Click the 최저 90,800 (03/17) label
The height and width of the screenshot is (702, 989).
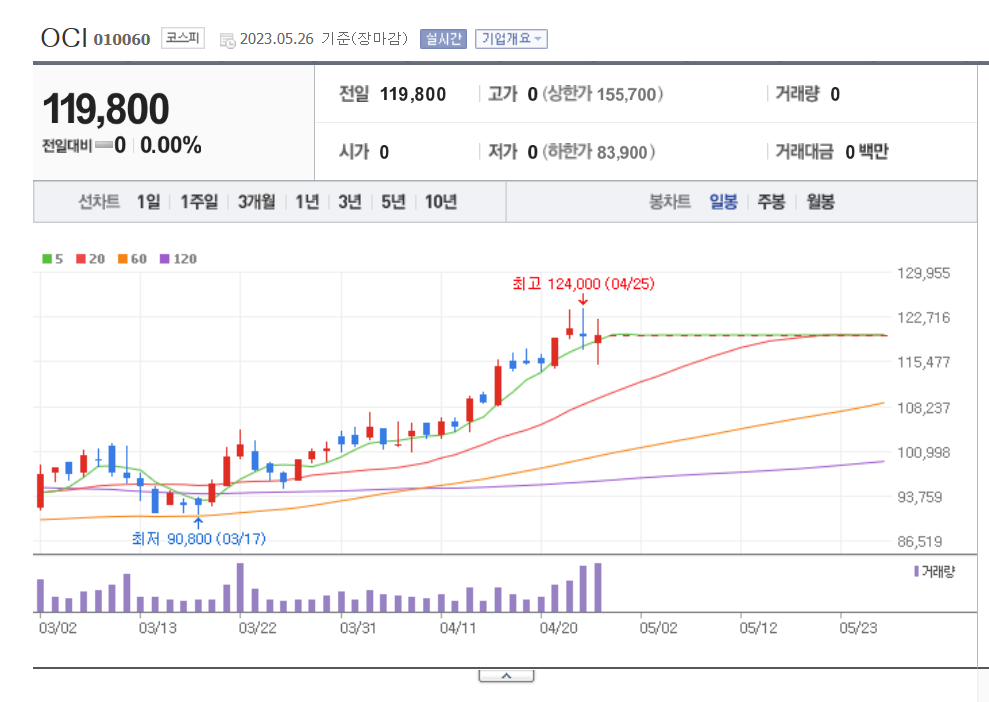click(x=199, y=539)
